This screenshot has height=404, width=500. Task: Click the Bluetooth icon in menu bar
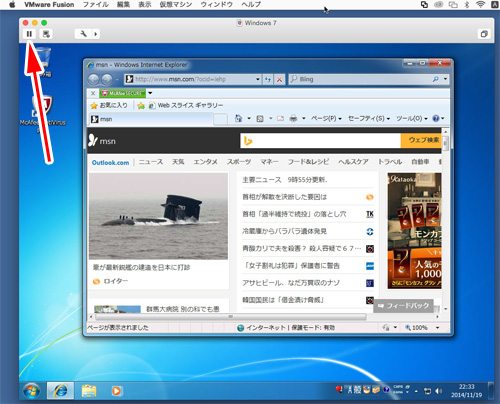tap(467, 5)
